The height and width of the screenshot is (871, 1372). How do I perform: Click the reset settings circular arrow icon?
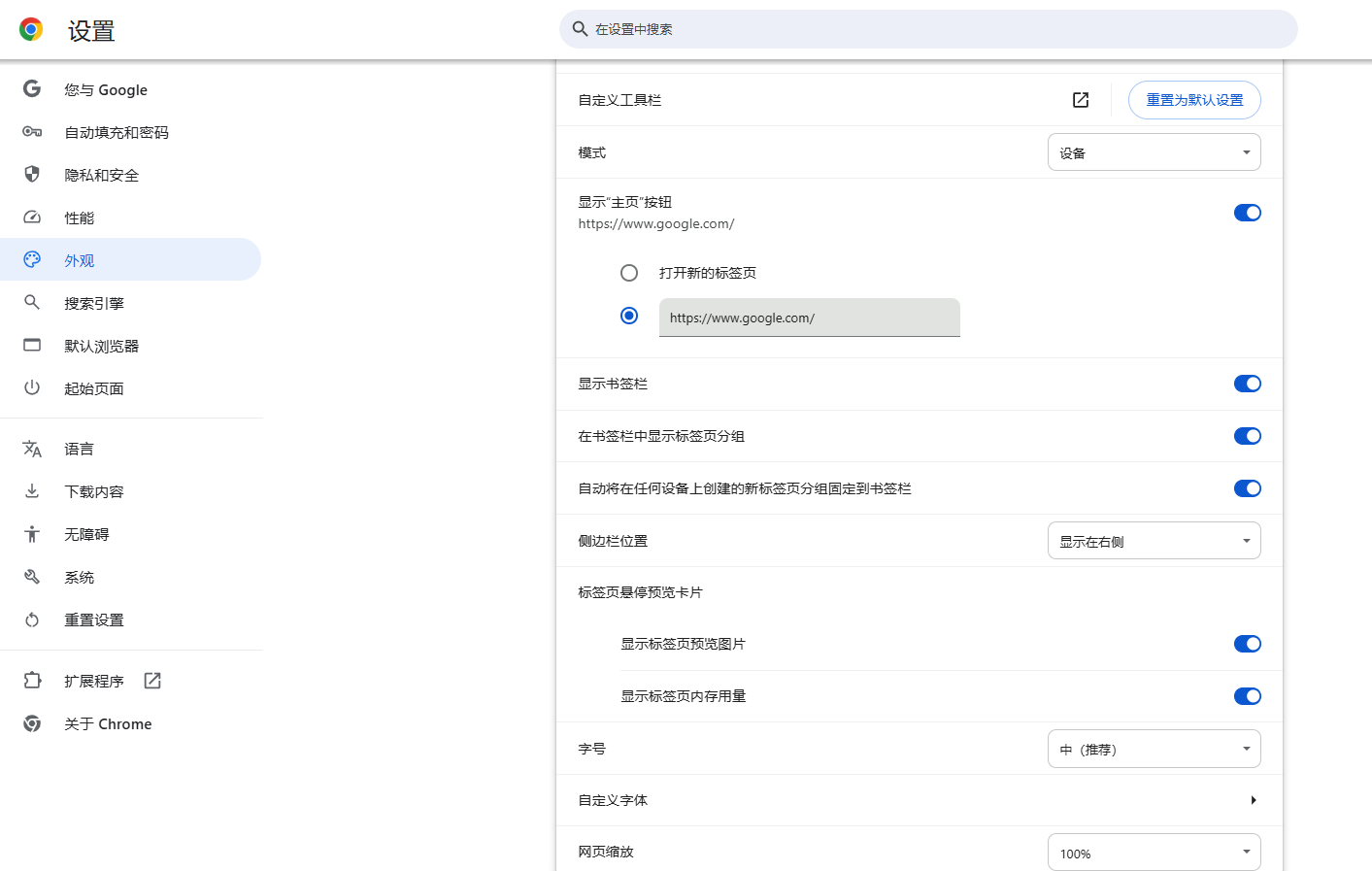(32, 620)
